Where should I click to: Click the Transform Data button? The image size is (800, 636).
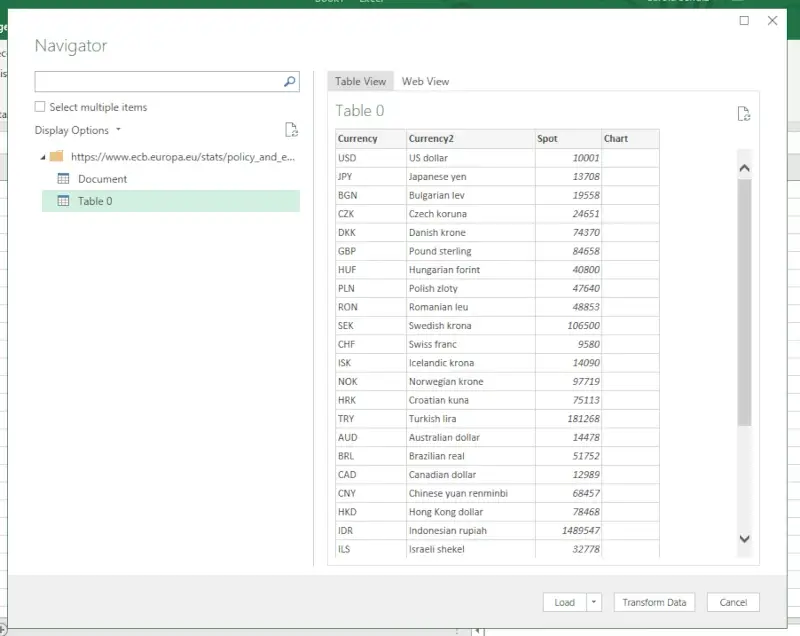(654, 602)
